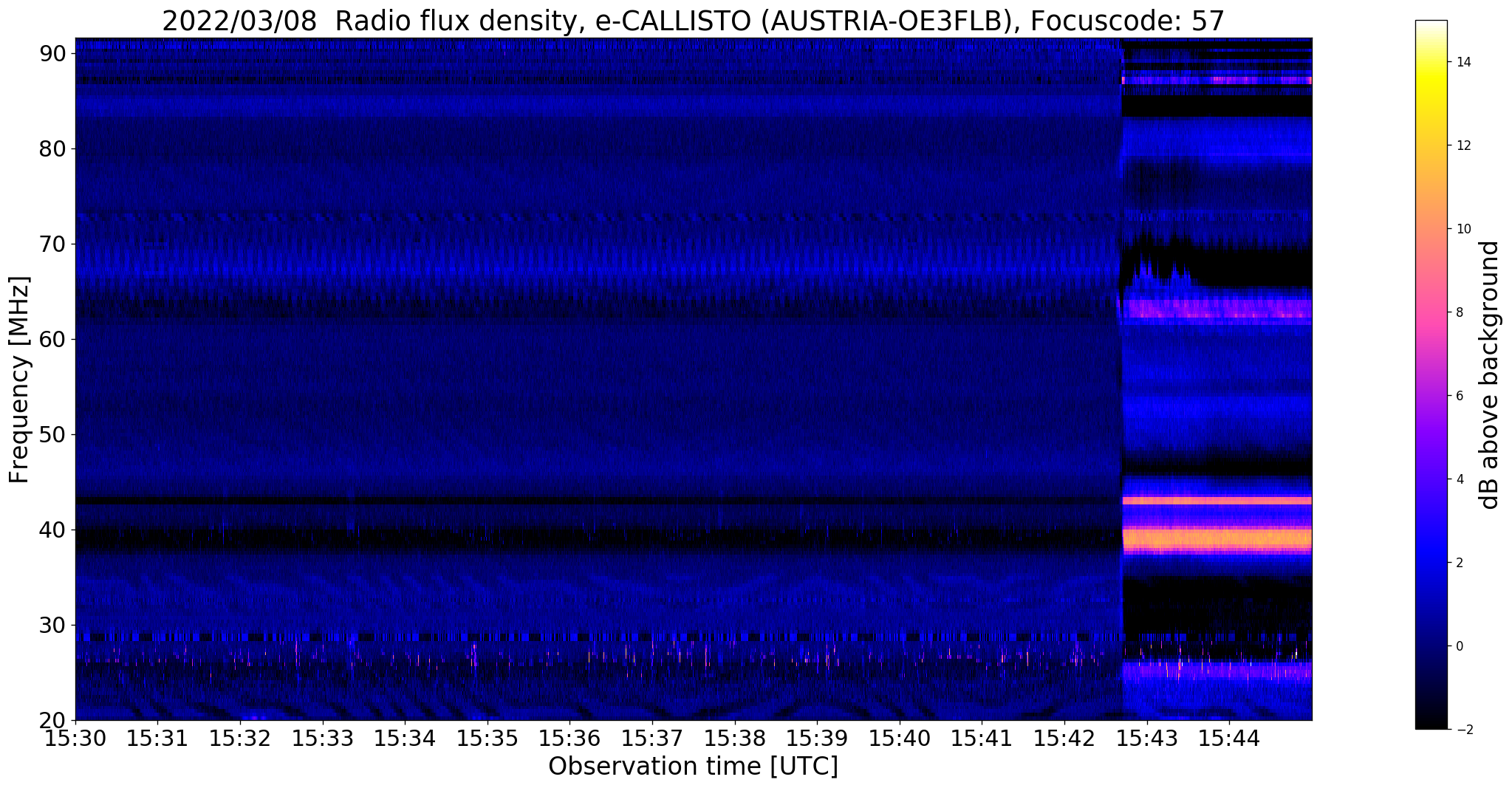Click the 15:41 time tick label
The height and width of the screenshot is (788, 1512).
pos(982,739)
